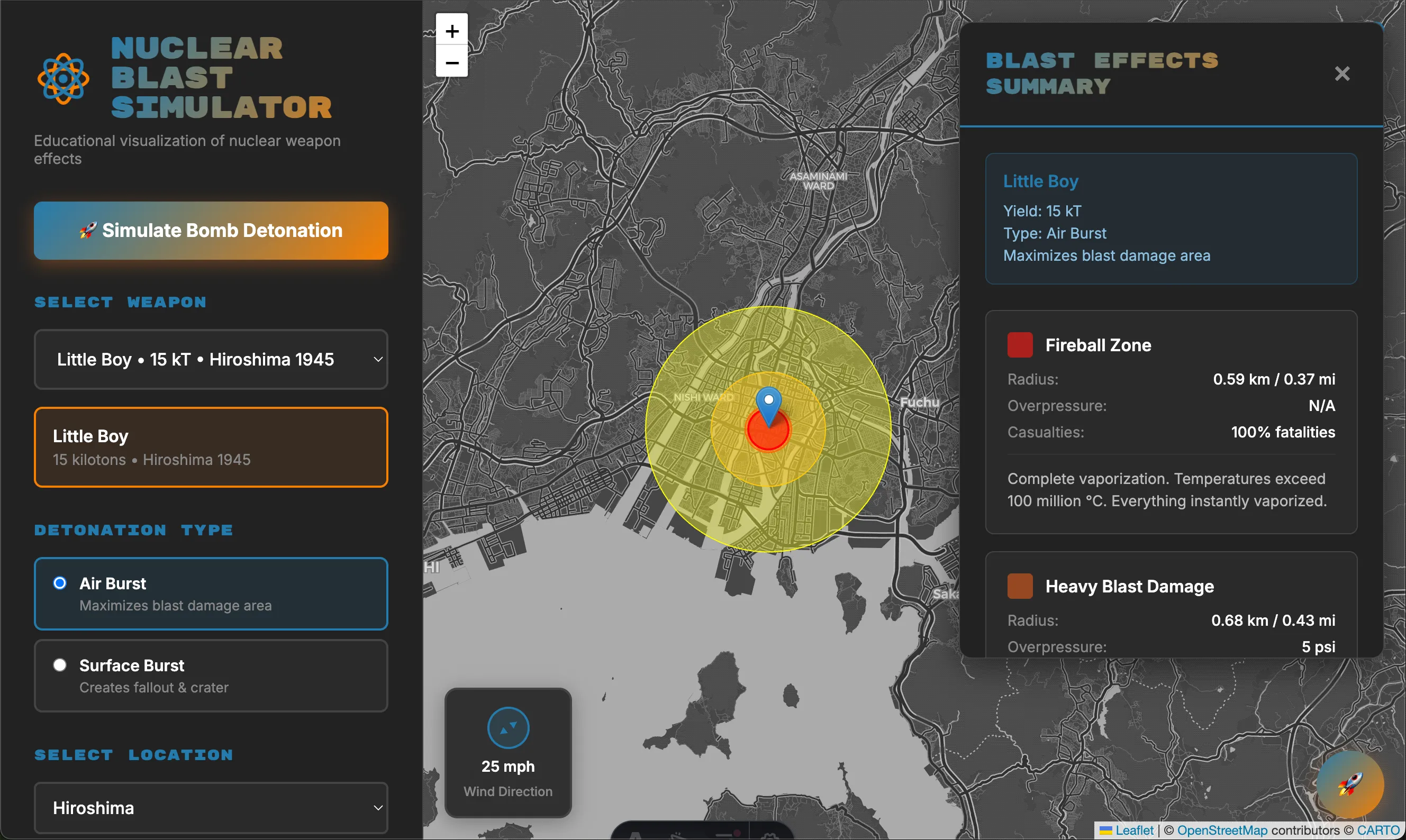
Task: Click the 100% fatalities value
Action: pyautogui.click(x=1283, y=433)
